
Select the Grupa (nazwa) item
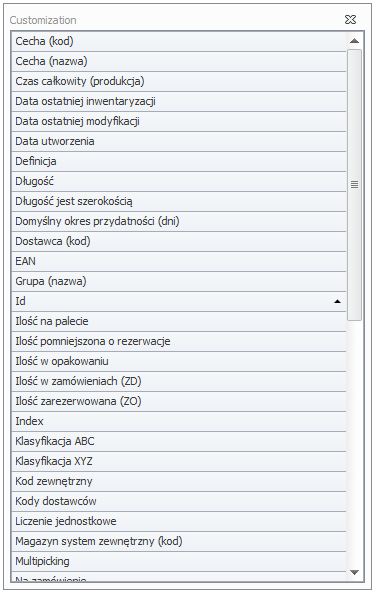179,281
